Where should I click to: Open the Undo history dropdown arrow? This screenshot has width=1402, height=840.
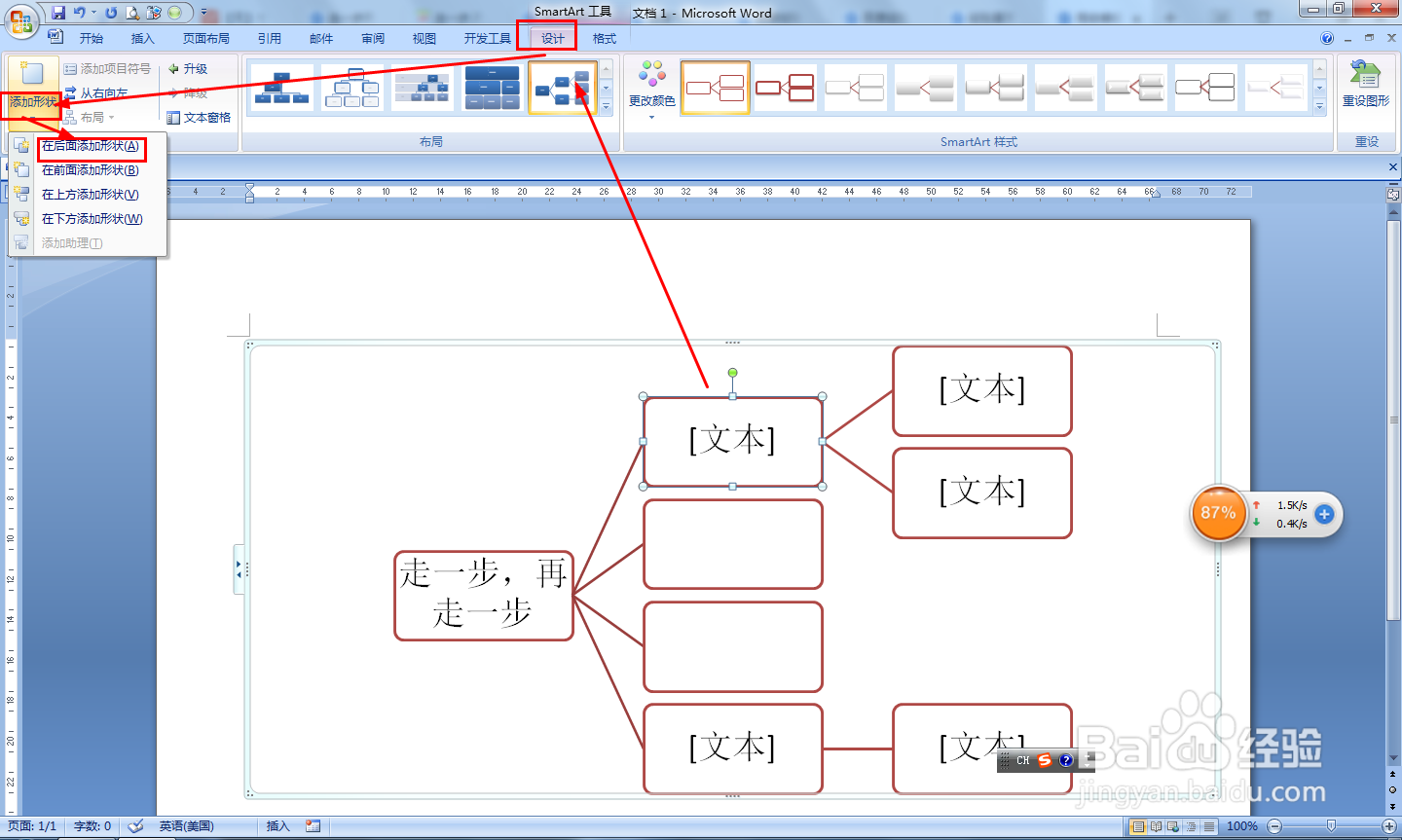click(x=94, y=13)
